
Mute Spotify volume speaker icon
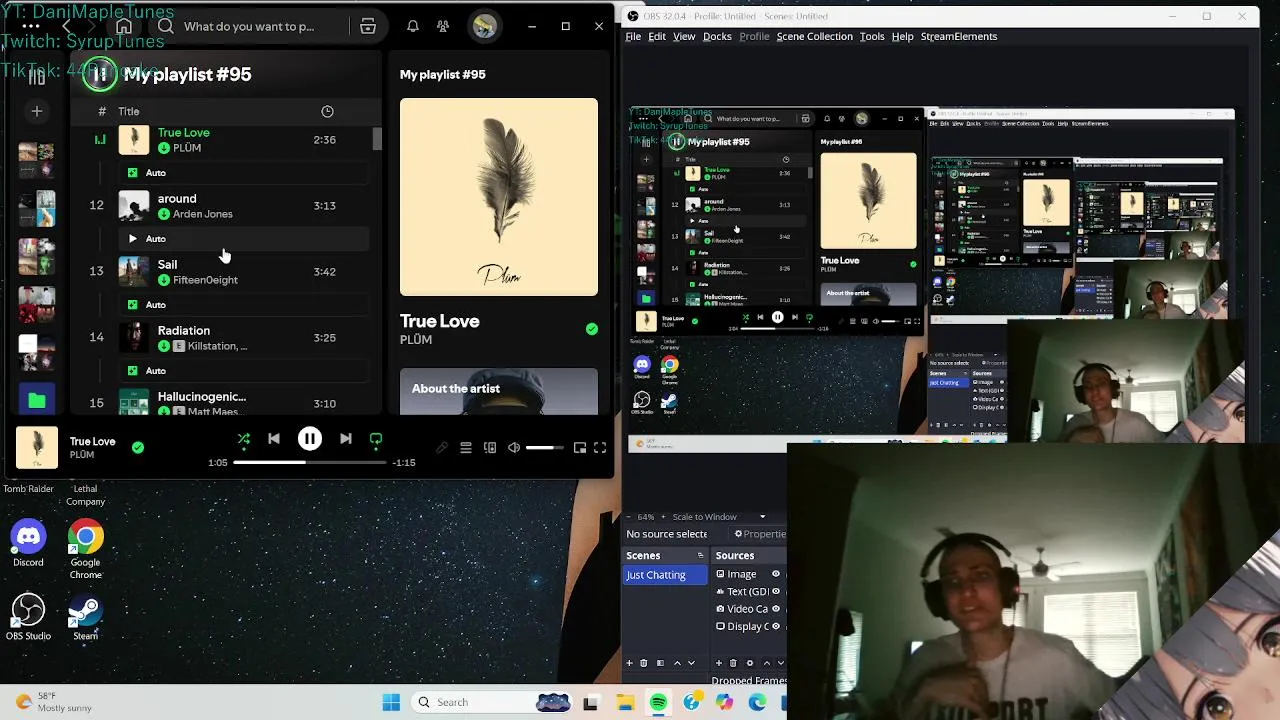514,448
